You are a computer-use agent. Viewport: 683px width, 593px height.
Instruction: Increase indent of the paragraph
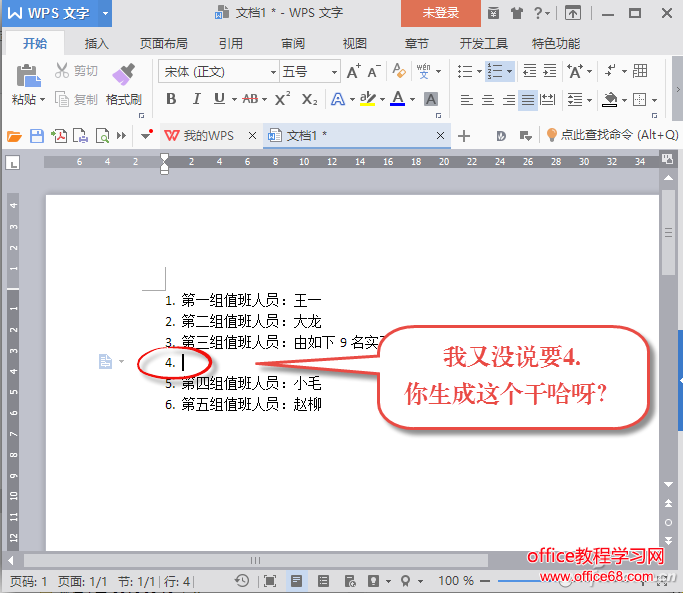[550, 71]
